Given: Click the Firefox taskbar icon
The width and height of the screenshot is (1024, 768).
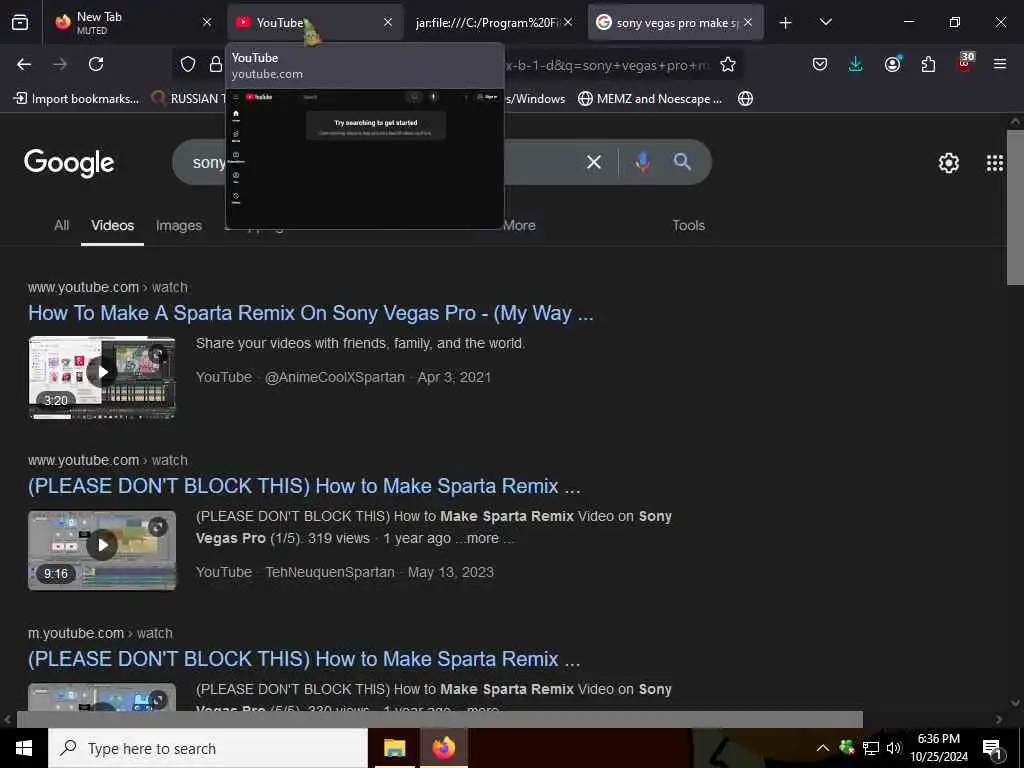Looking at the screenshot, I should (x=443, y=748).
